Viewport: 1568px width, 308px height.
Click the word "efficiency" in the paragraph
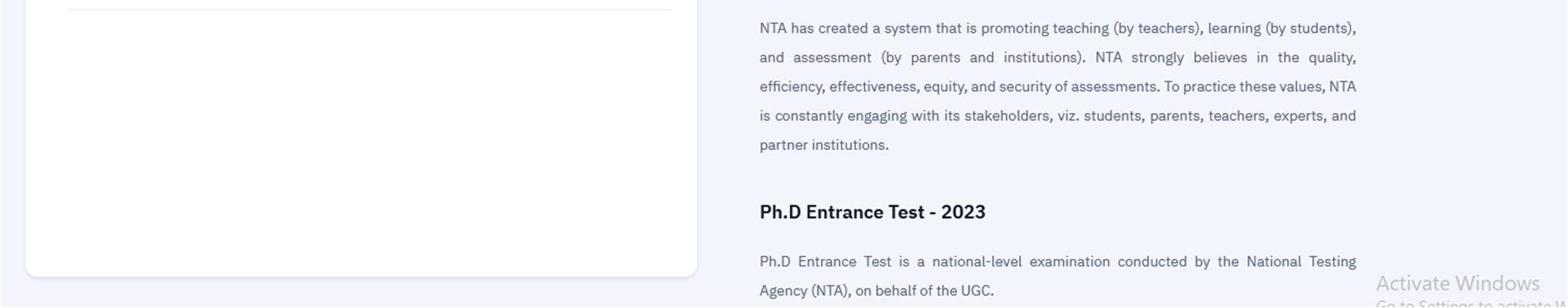pyautogui.click(x=791, y=87)
